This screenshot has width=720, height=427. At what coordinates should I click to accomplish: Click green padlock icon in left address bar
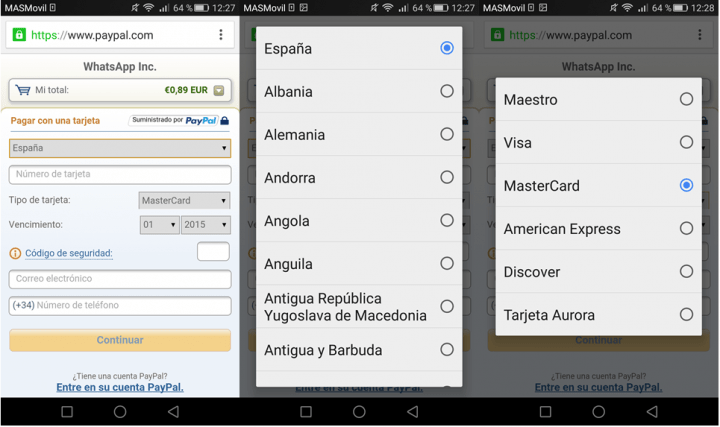[x=18, y=35]
